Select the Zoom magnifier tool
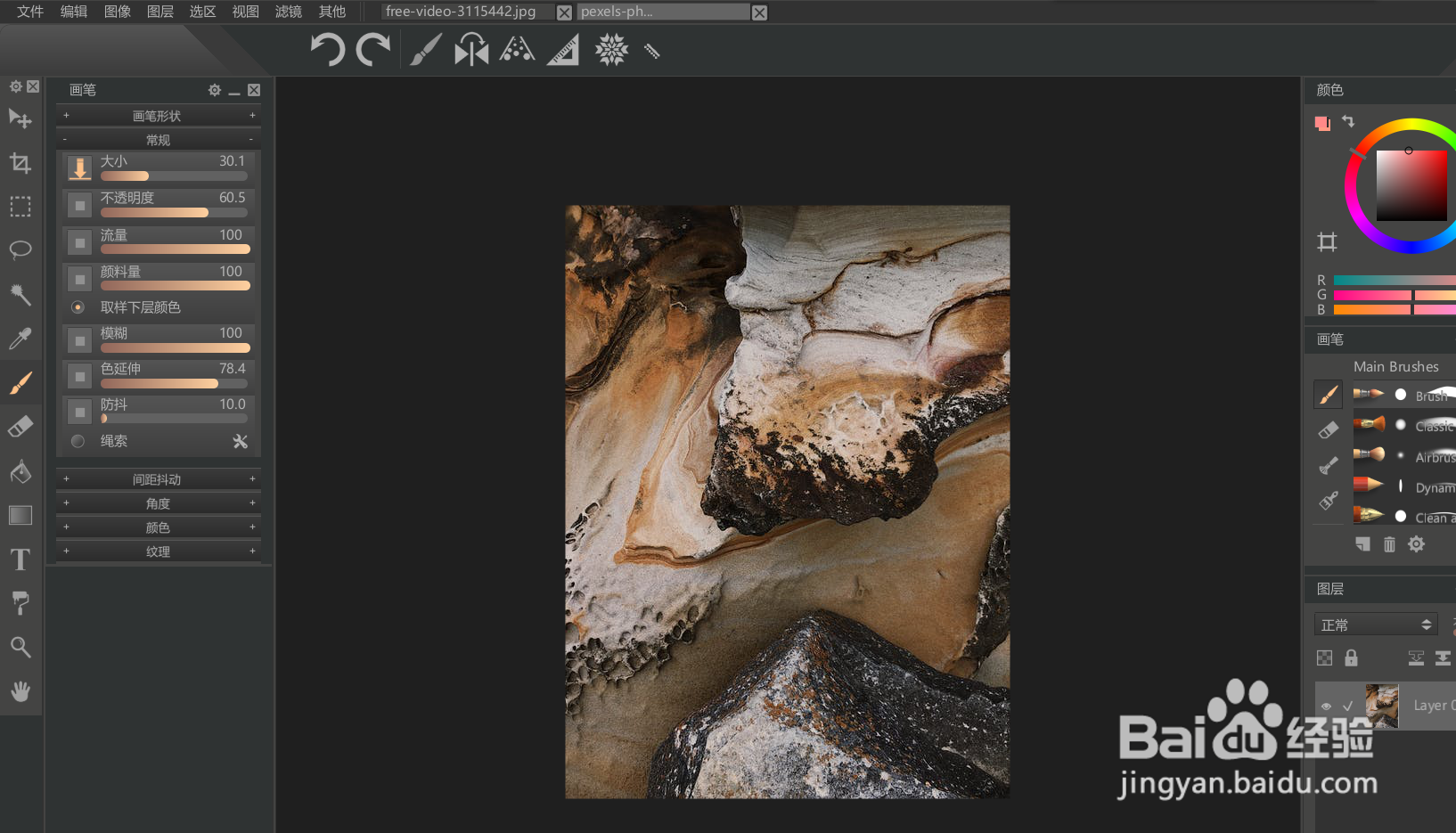 point(20,647)
